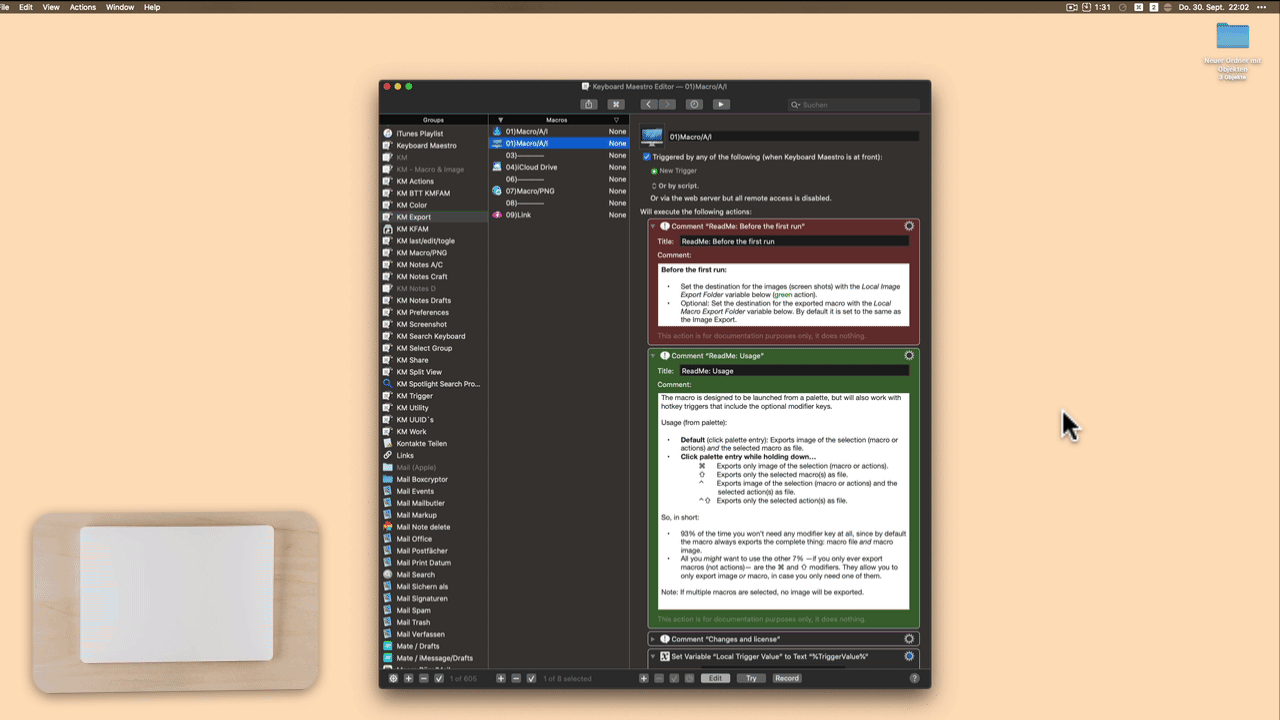Open help with question mark button

914,678
